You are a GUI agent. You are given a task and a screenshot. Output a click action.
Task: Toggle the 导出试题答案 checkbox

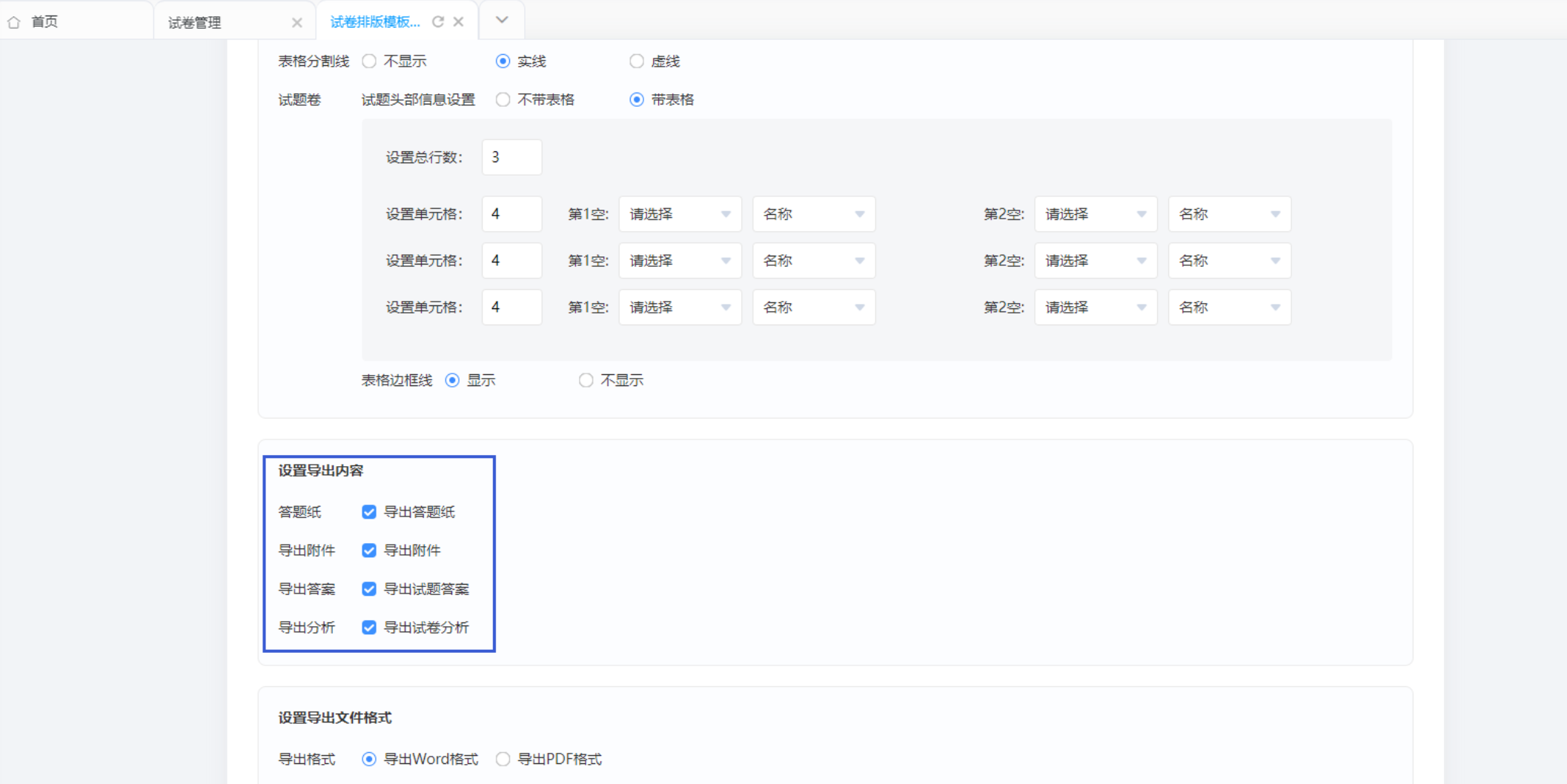(368, 589)
